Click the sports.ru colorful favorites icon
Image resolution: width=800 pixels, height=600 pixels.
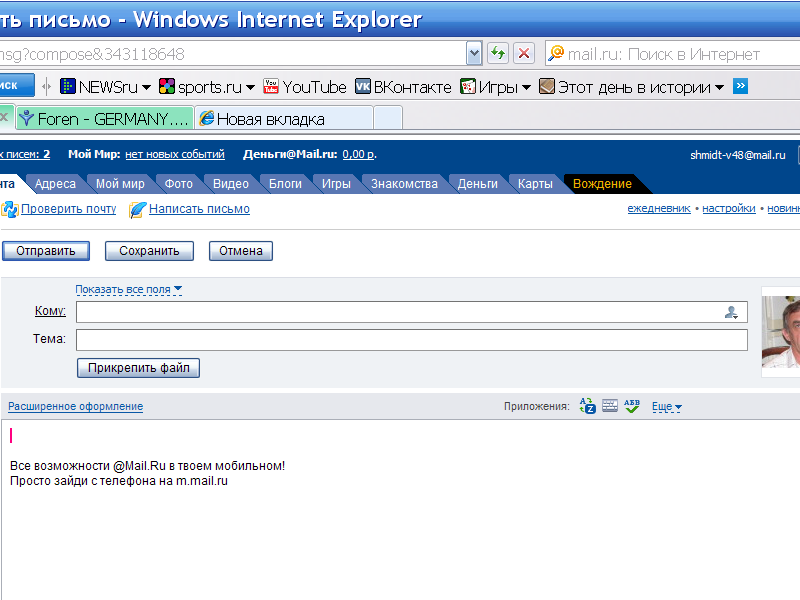coord(167,87)
